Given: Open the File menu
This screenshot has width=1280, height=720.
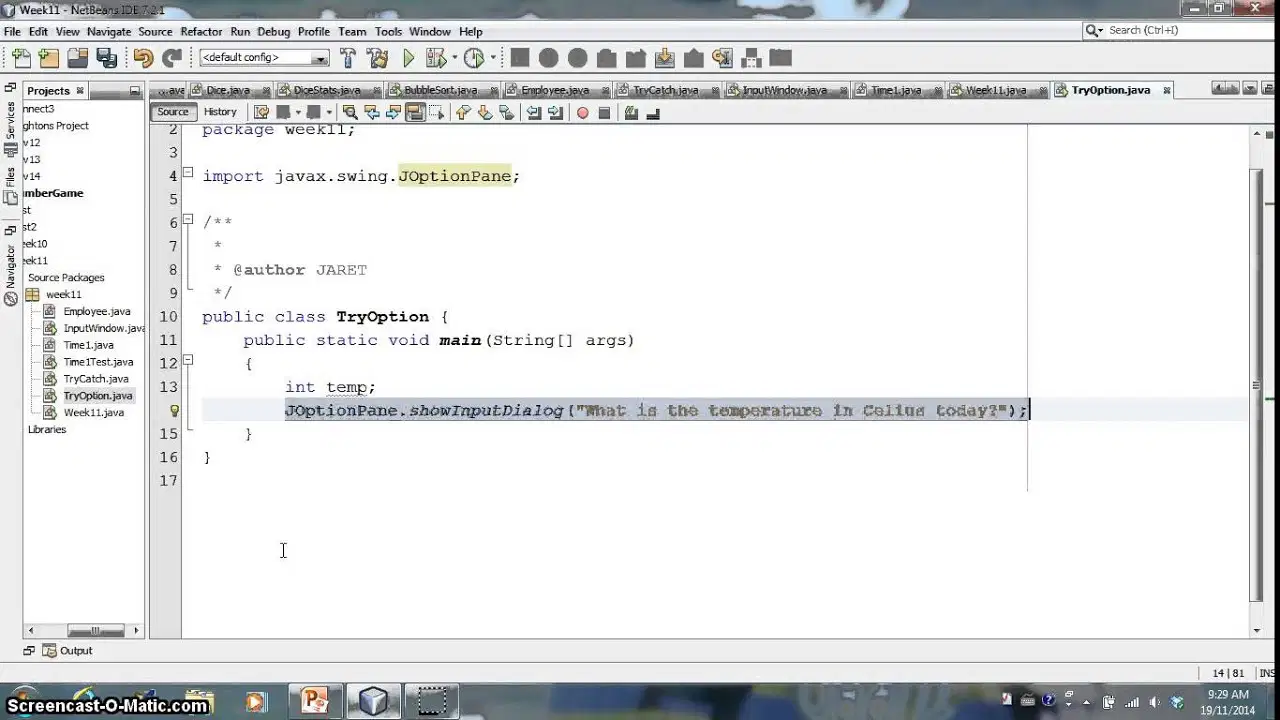Looking at the screenshot, I should [12, 32].
